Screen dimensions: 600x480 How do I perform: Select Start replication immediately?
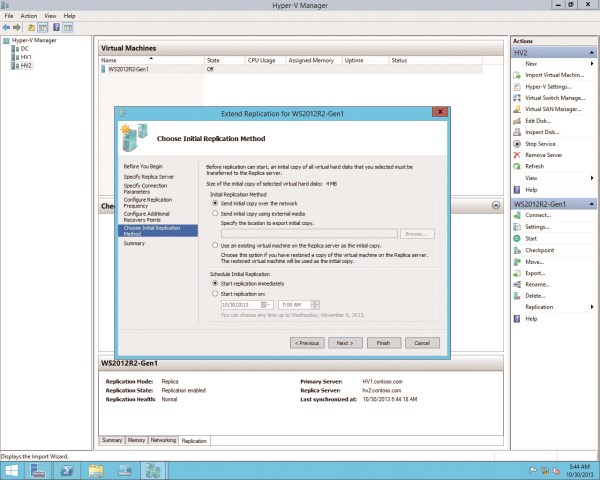(x=215, y=284)
